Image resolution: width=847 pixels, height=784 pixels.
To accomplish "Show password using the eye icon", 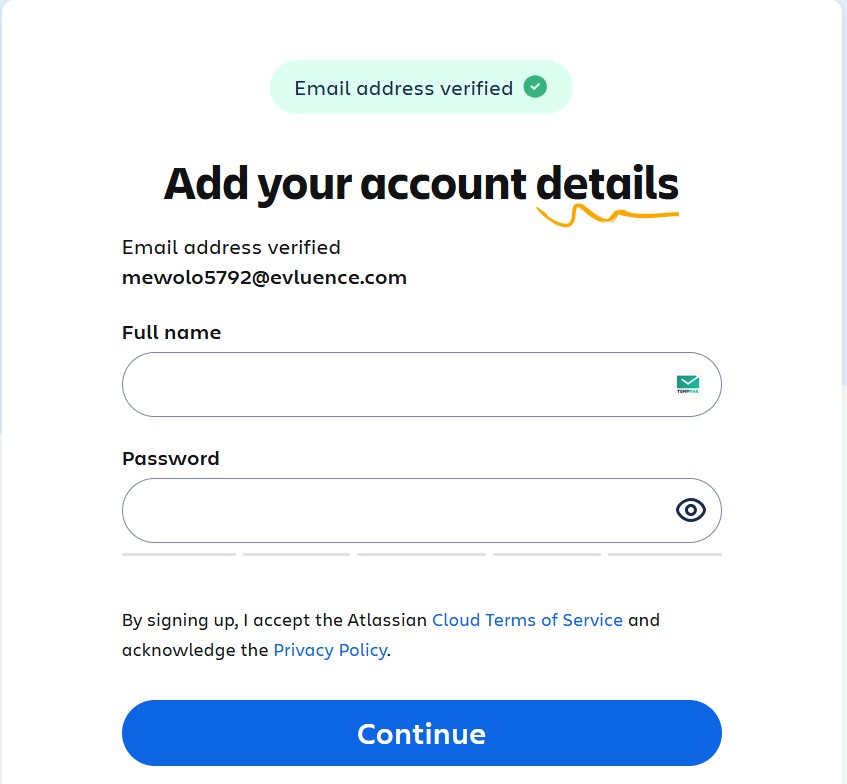I will (x=690, y=510).
